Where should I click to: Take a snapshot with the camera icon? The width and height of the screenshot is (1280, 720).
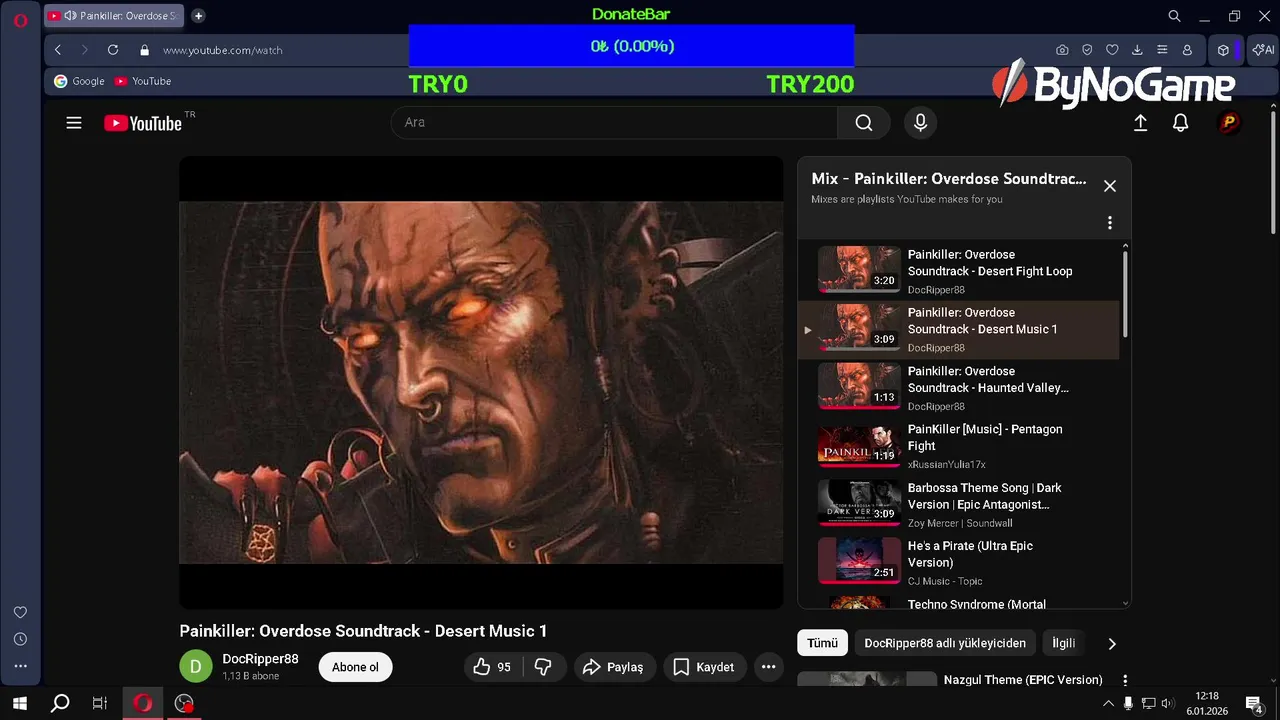[x=1062, y=50]
